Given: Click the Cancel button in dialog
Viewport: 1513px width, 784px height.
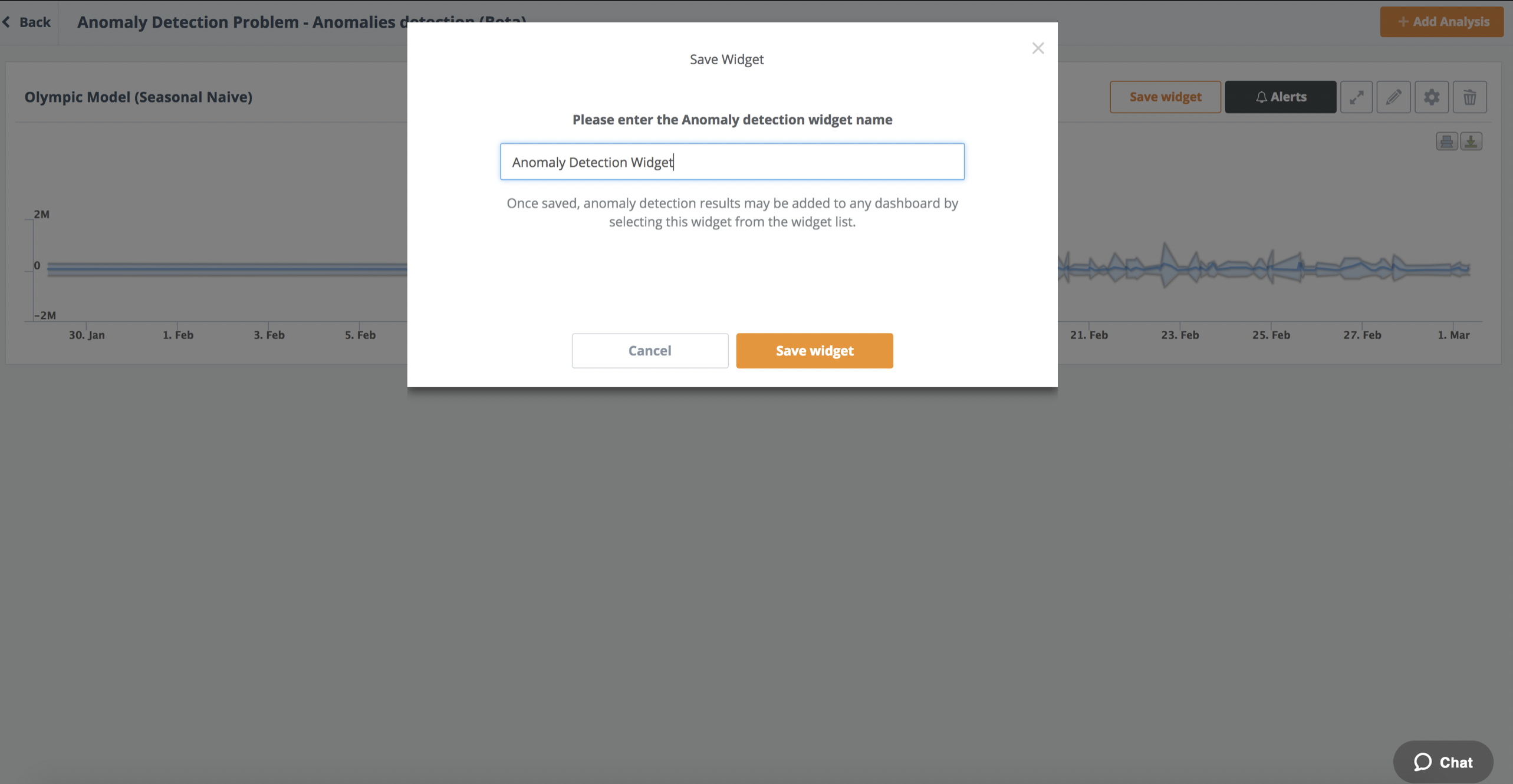Looking at the screenshot, I should 650,350.
